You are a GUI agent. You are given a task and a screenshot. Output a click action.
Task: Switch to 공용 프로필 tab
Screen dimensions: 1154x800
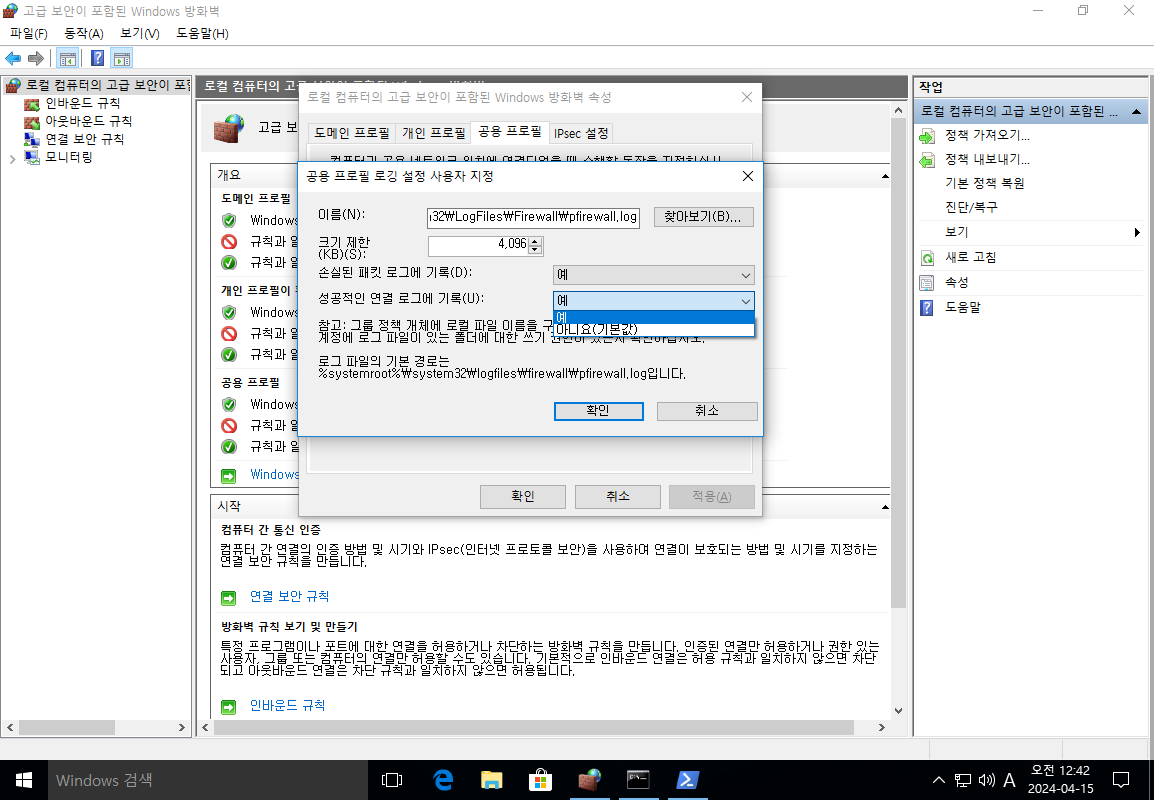[x=509, y=132]
